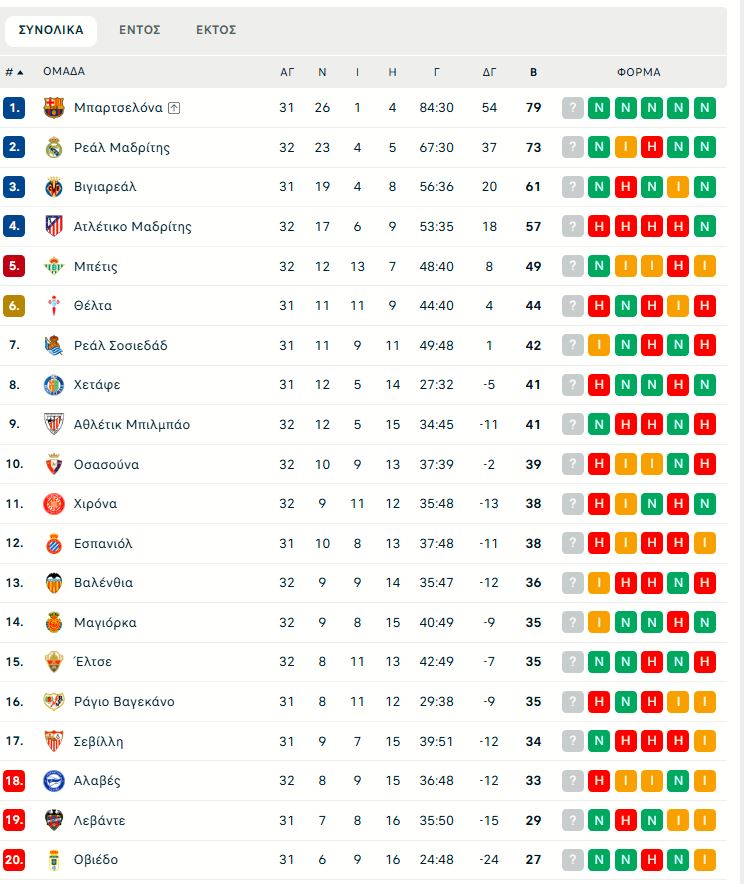Sort standings by the ΔΓ goal difference header
Image resolution: width=744 pixels, height=884 pixels.
tap(490, 72)
